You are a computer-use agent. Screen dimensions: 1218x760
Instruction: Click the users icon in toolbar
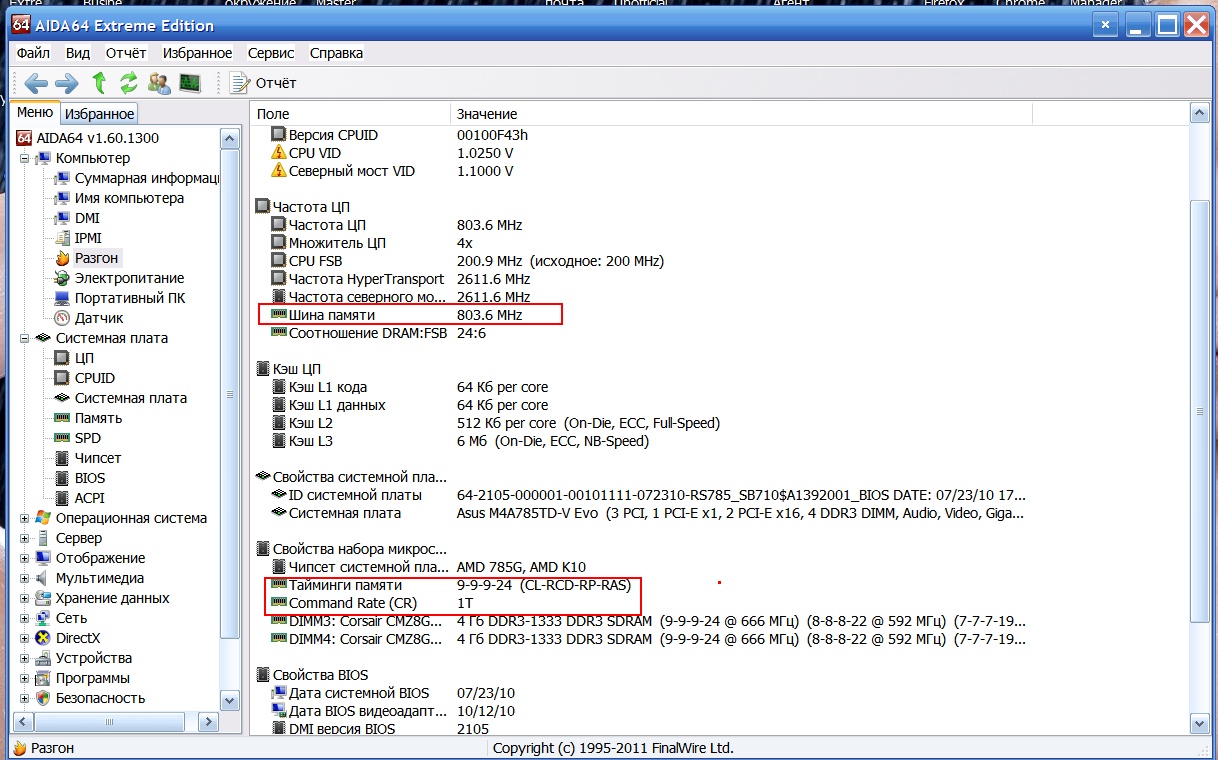click(x=159, y=83)
